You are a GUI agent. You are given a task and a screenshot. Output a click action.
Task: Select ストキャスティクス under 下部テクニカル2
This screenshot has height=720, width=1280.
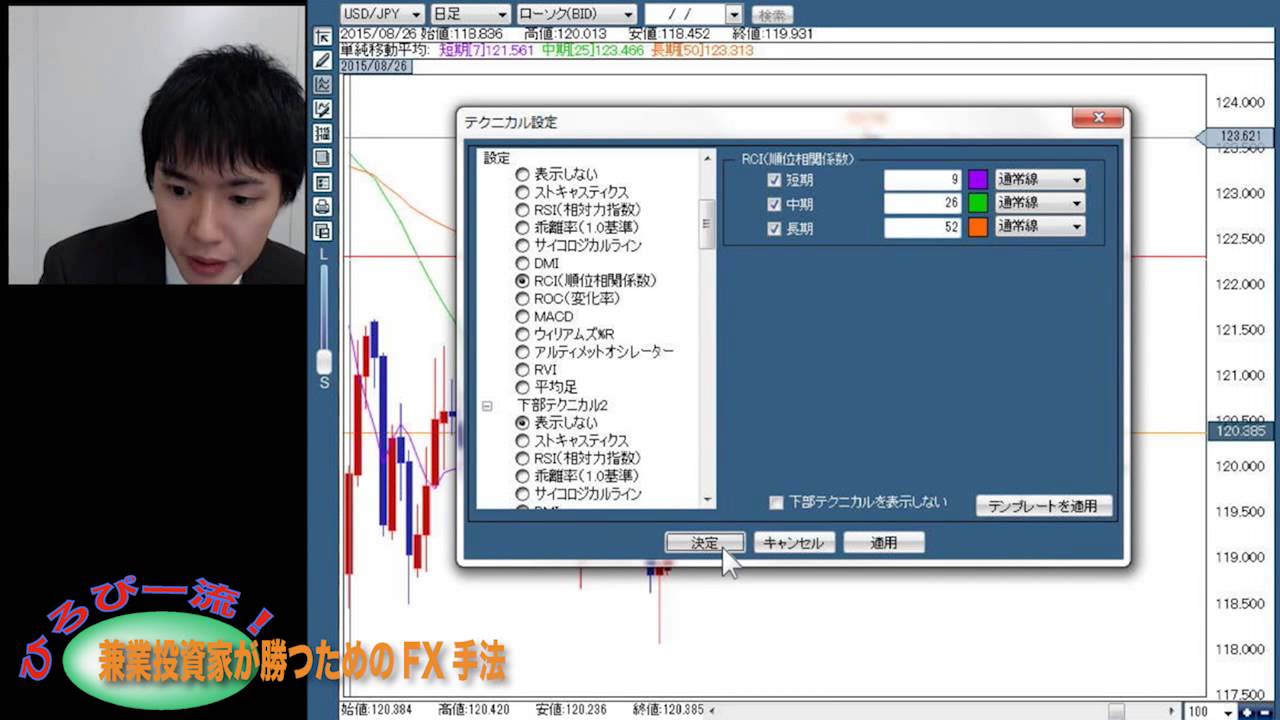point(522,441)
